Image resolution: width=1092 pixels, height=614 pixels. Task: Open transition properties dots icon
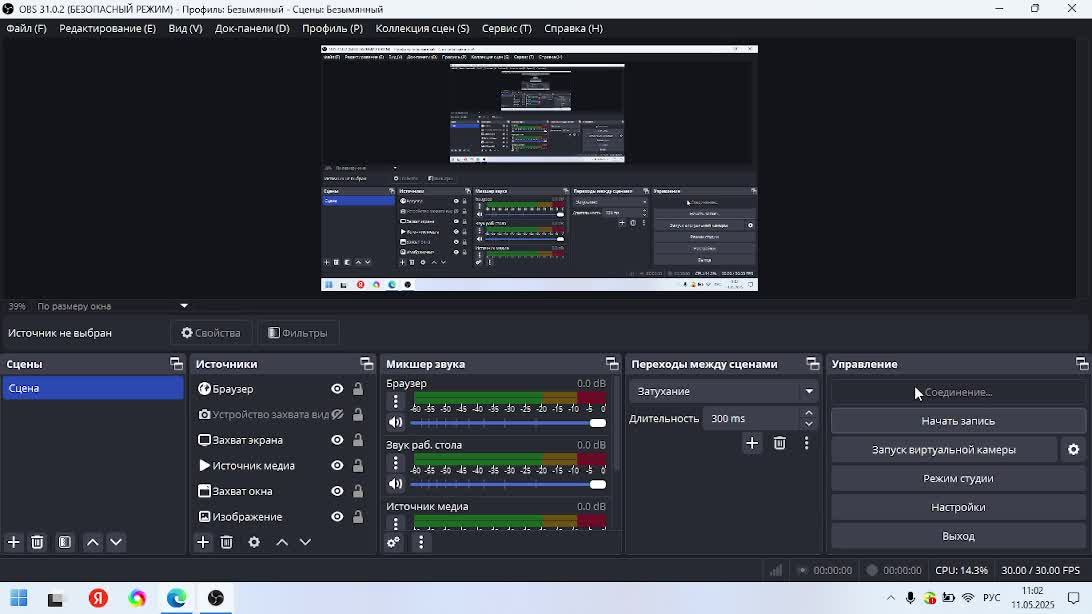pyautogui.click(x=806, y=443)
